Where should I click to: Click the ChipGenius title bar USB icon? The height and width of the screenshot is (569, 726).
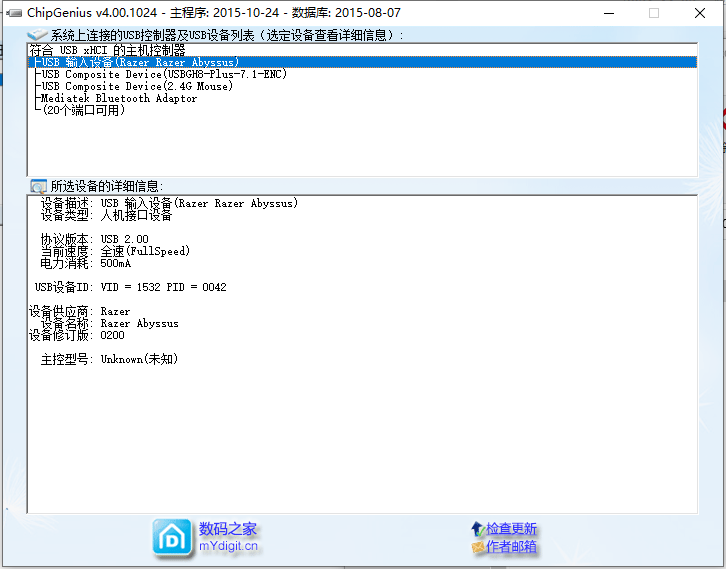[15, 13]
